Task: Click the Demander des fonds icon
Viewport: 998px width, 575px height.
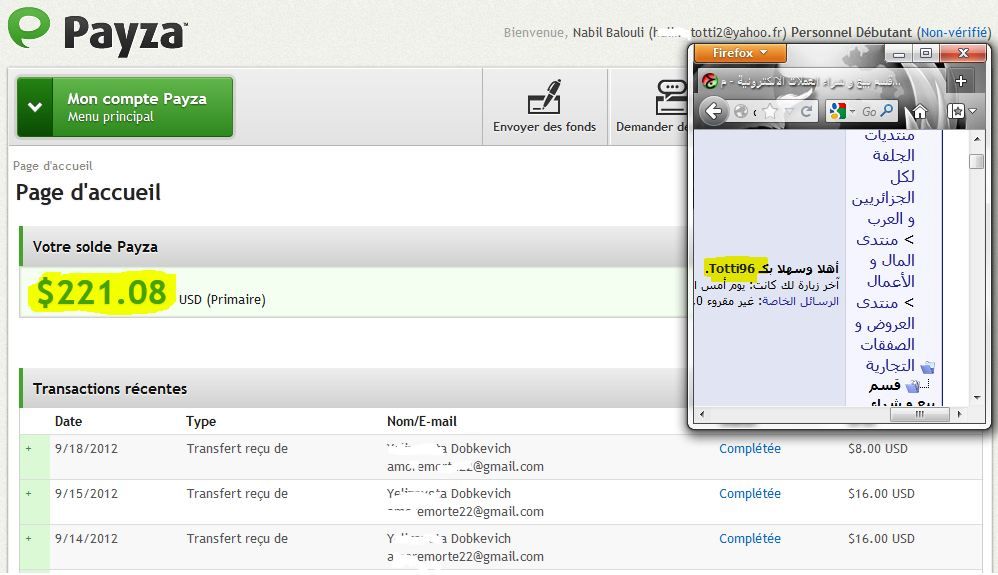Action: (671, 97)
